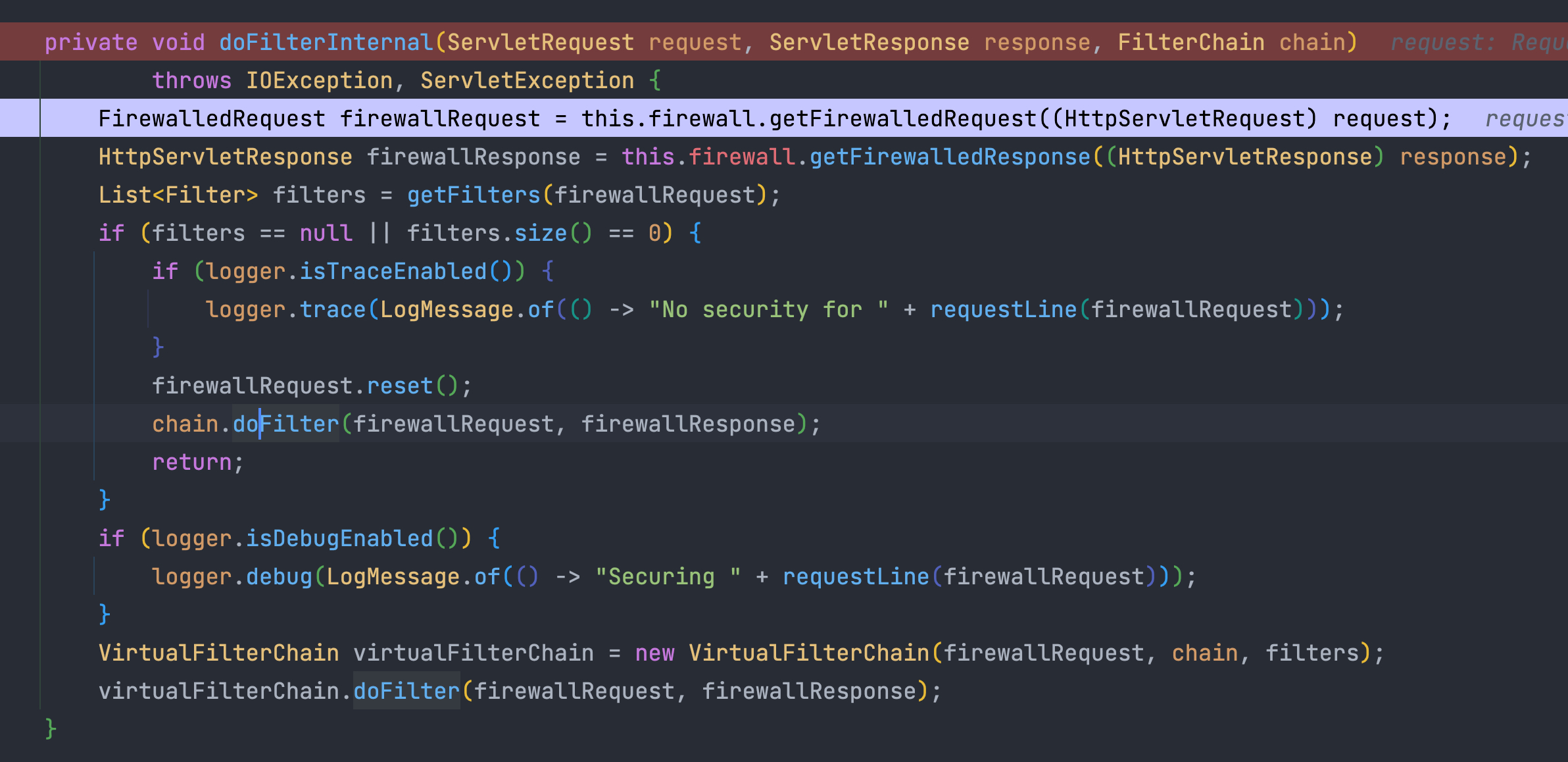
Task: Click the "No security for " string literal
Action: pyautogui.click(x=768, y=309)
